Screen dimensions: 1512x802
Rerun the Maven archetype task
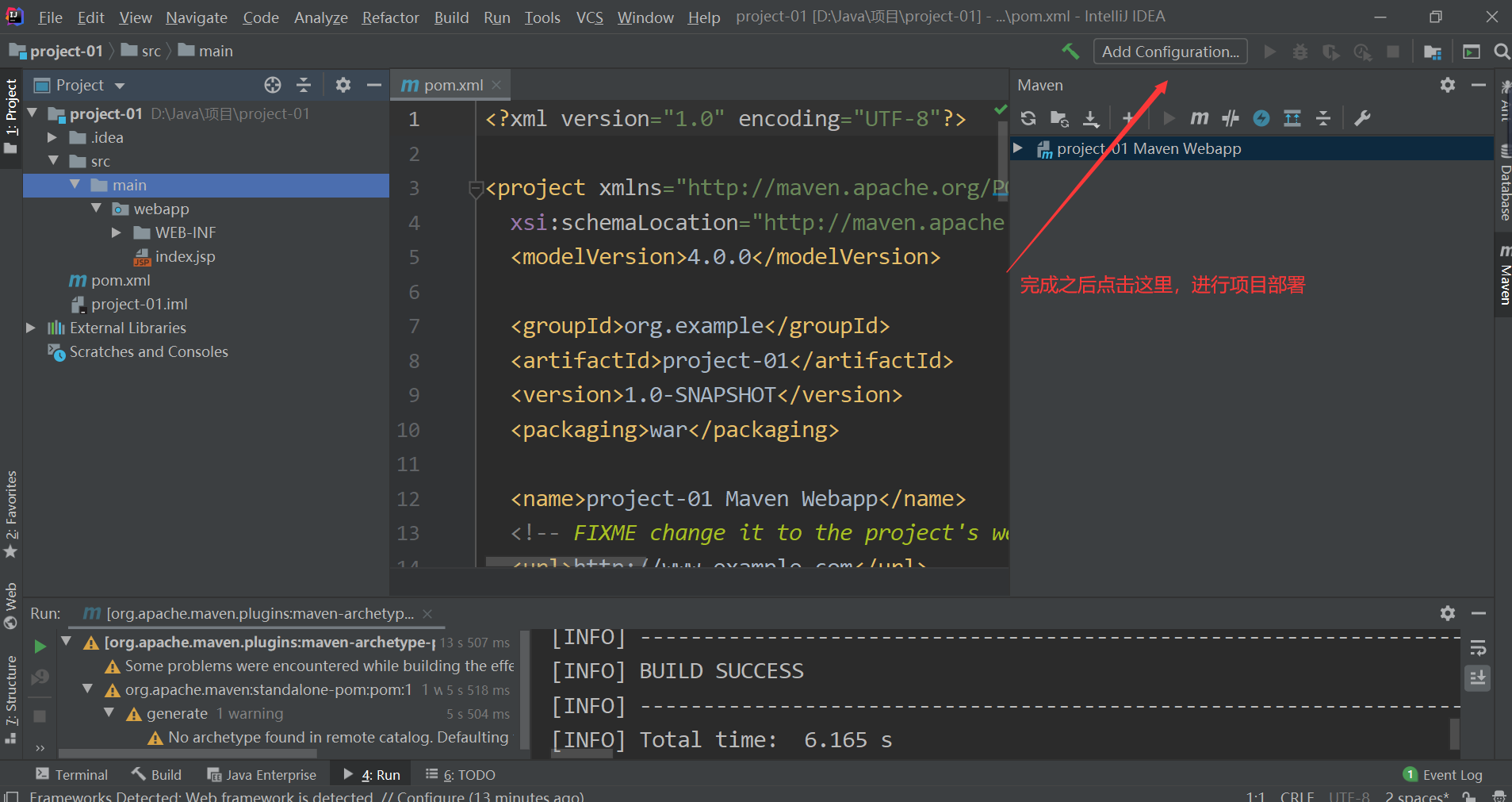(40, 646)
